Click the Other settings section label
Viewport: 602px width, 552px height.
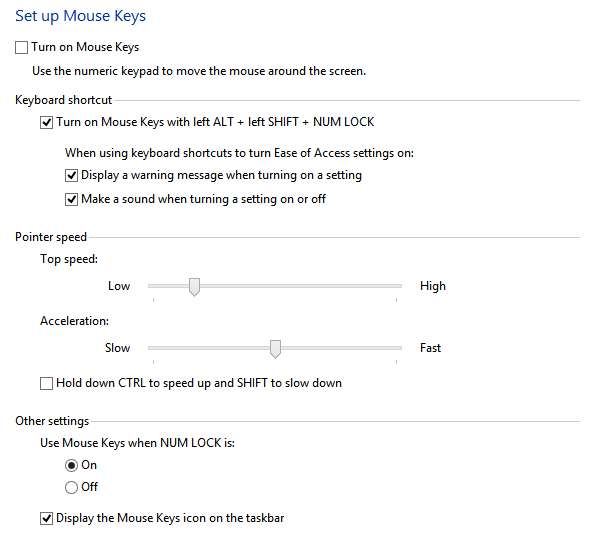52,421
